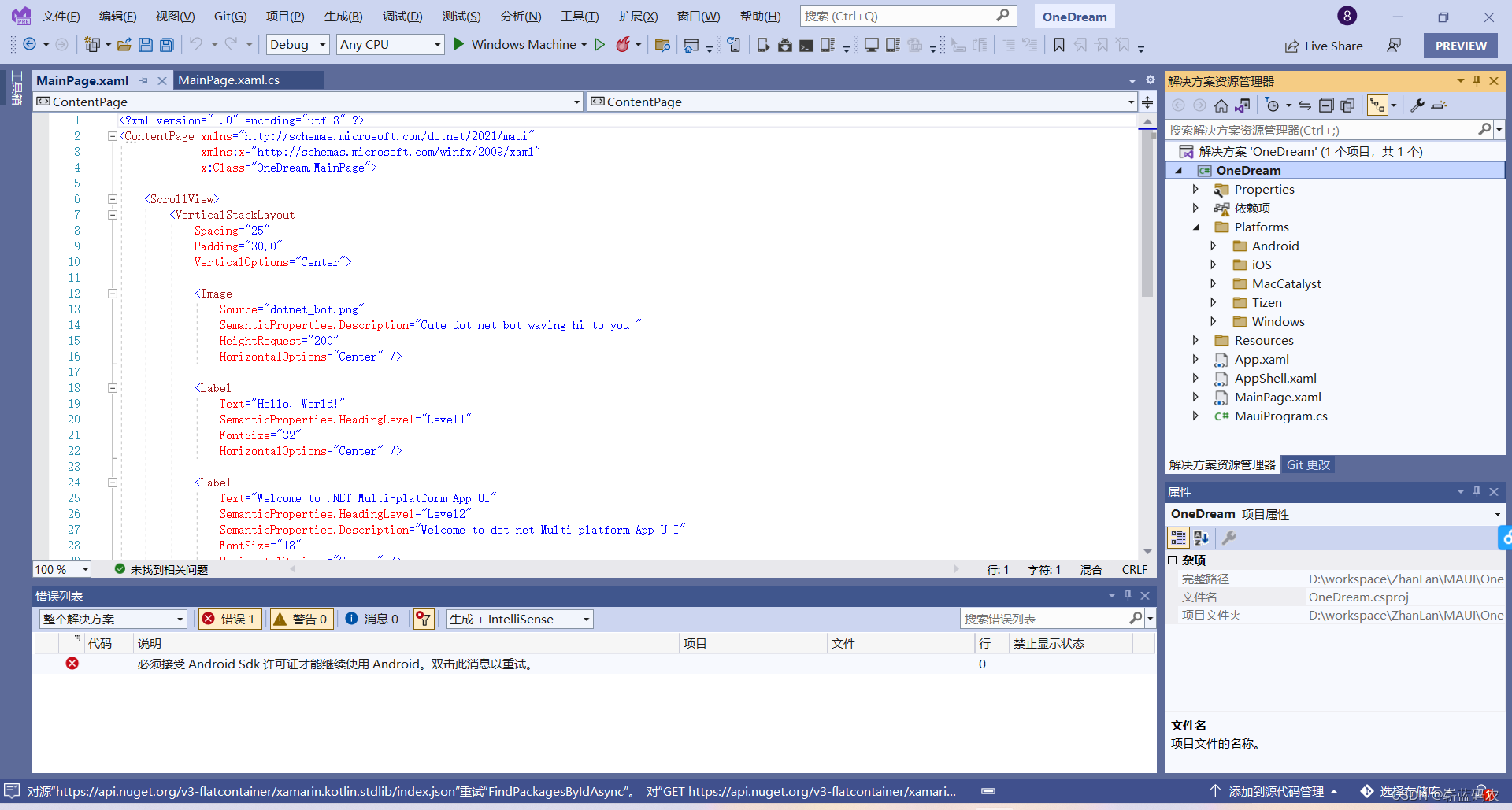Click the Save All double disk icon
1512x810 pixels.
coord(166,45)
